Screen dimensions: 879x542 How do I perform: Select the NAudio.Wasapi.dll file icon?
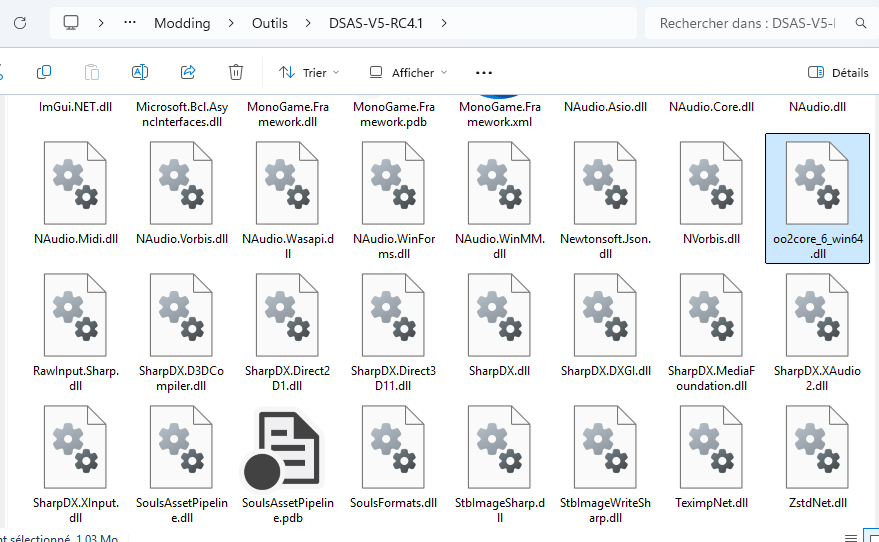click(x=287, y=183)
